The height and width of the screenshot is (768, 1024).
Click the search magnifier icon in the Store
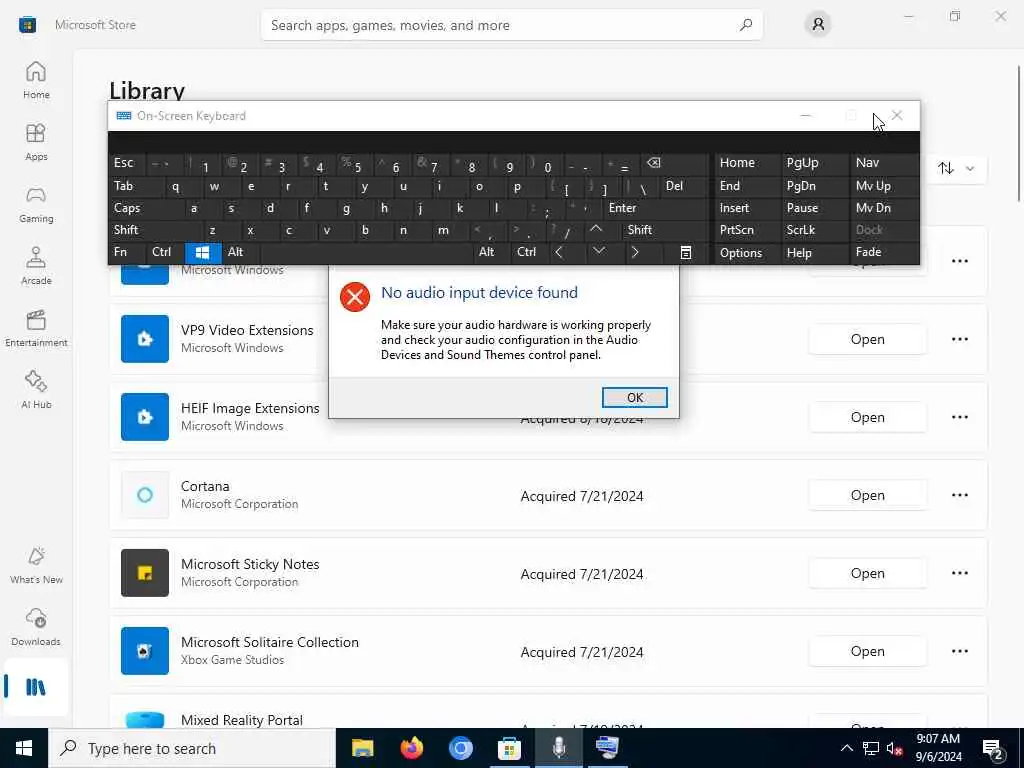coord(746,25)
